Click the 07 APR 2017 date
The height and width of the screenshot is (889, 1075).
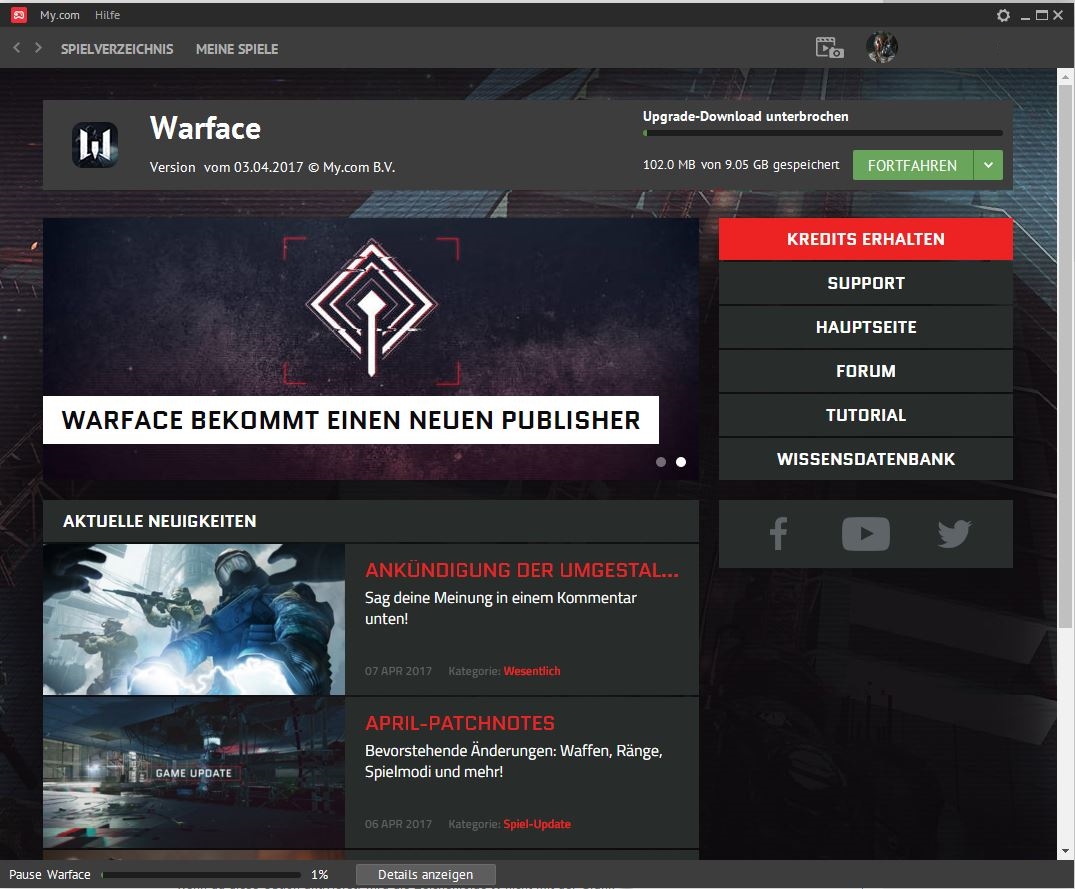(x=398, y=671)
